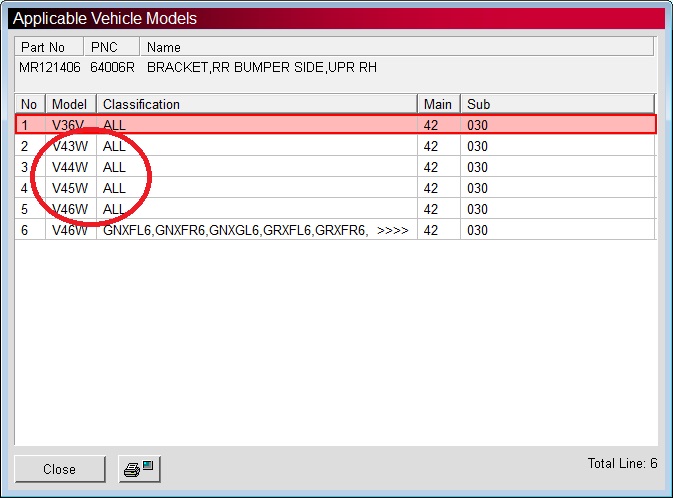Click the PNC value 64006R
The image size is (673, 498).
(112, 67)
